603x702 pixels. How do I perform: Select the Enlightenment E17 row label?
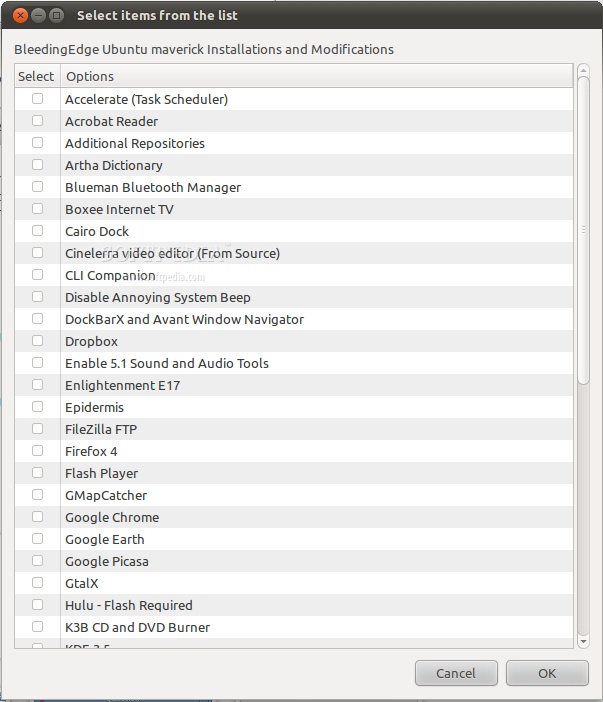click(x=122, y=385)
